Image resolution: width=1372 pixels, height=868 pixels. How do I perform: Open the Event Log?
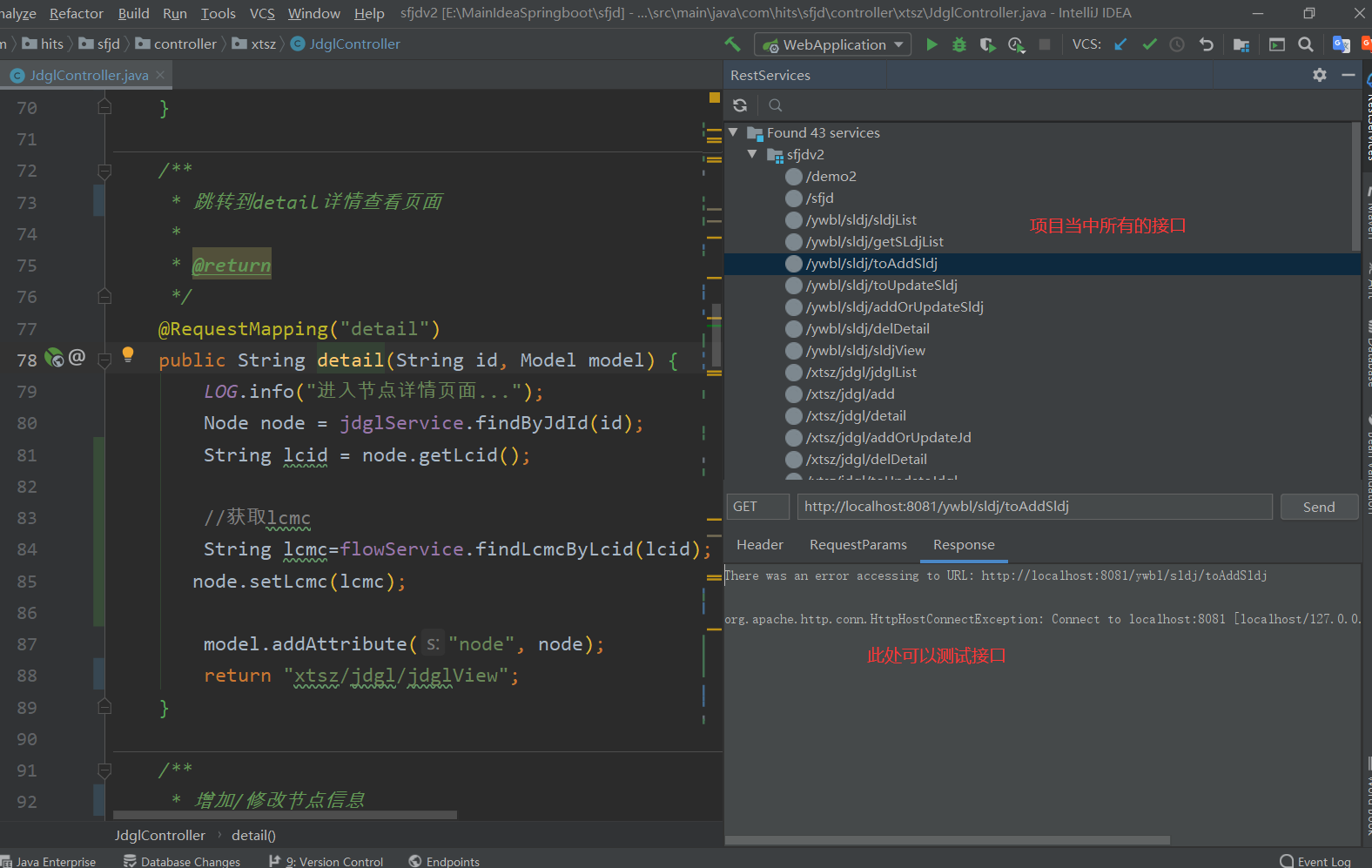[1315, 861]
